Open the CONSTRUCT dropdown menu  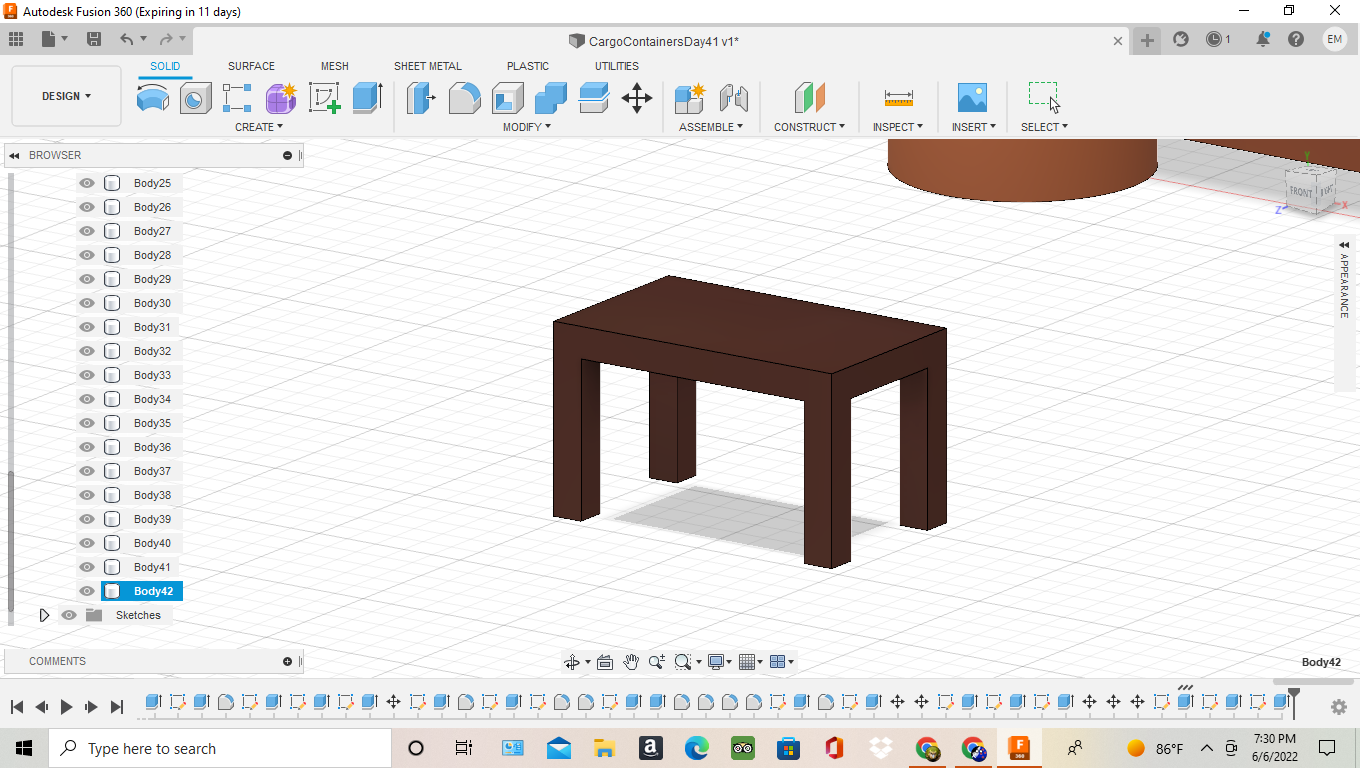(x=809, y=127)
